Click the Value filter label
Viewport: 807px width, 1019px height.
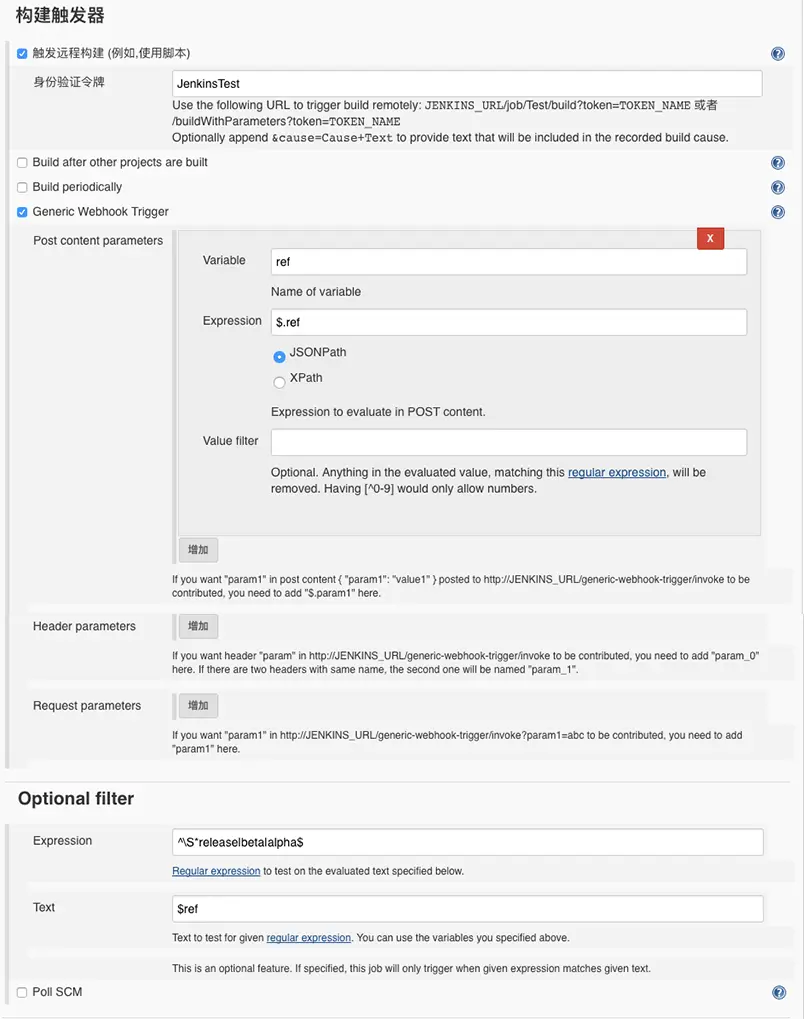[231, 441]
